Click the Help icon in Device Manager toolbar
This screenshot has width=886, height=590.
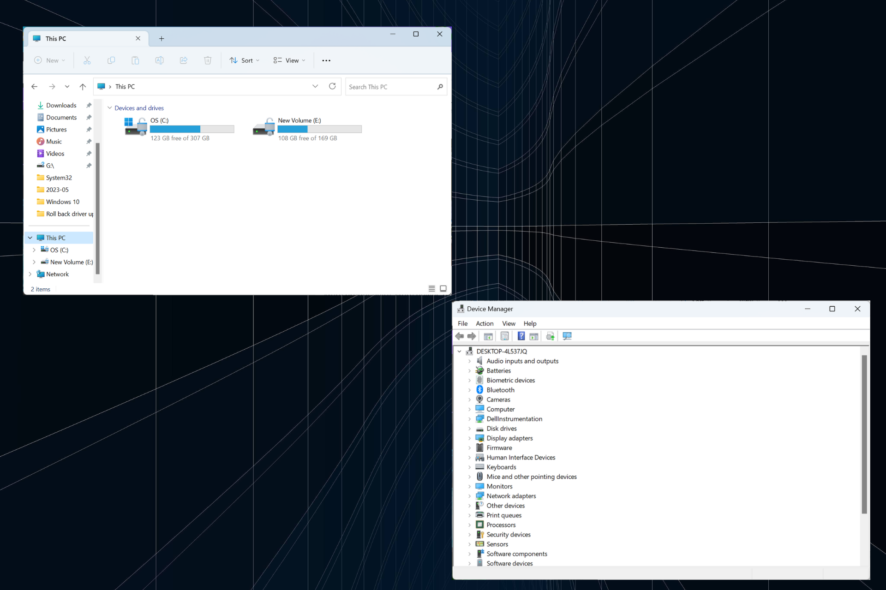pos(521,336)
